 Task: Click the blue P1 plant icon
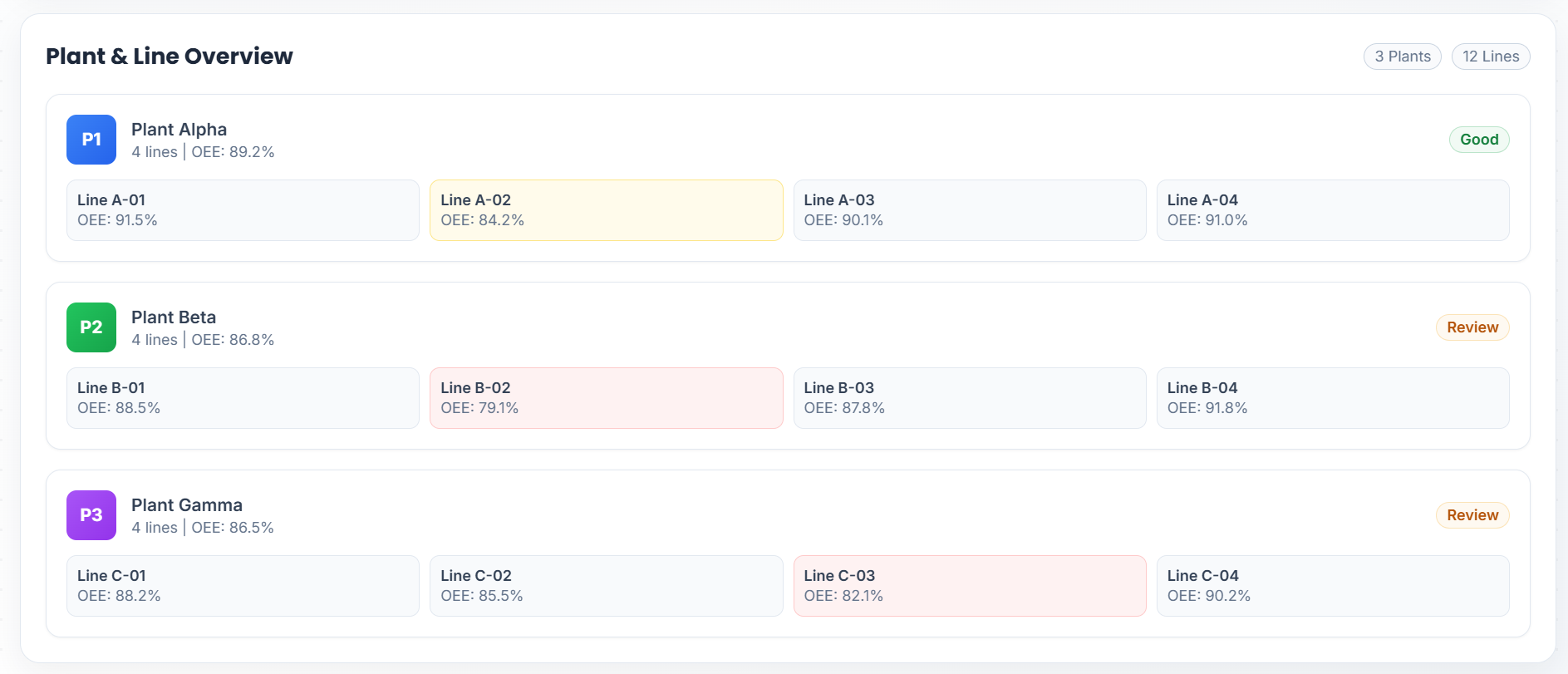coord(91,140)
